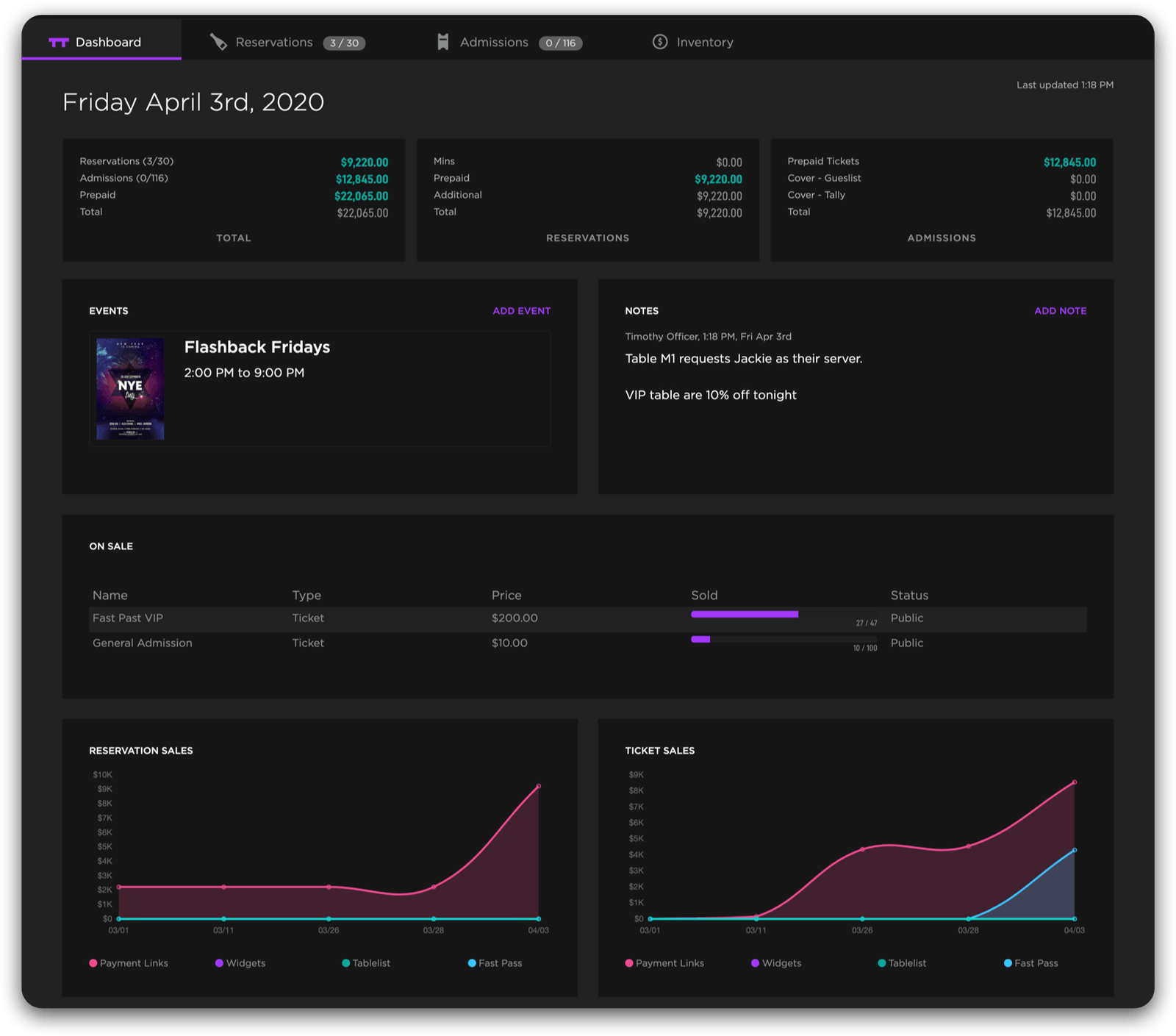Image resolution: width=1176 pixels, height=1036 pixels.
Task: Click the ADD EVENT link
Action: pyautogui.click(x=520, y=310)
